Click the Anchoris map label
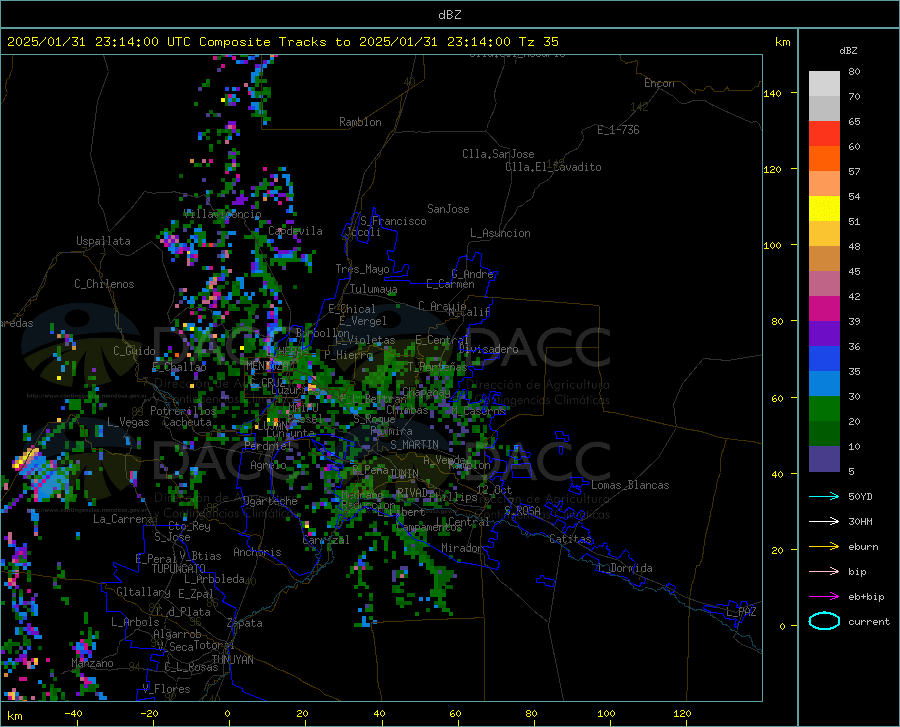The image size is (900, 727). point(257,552)
